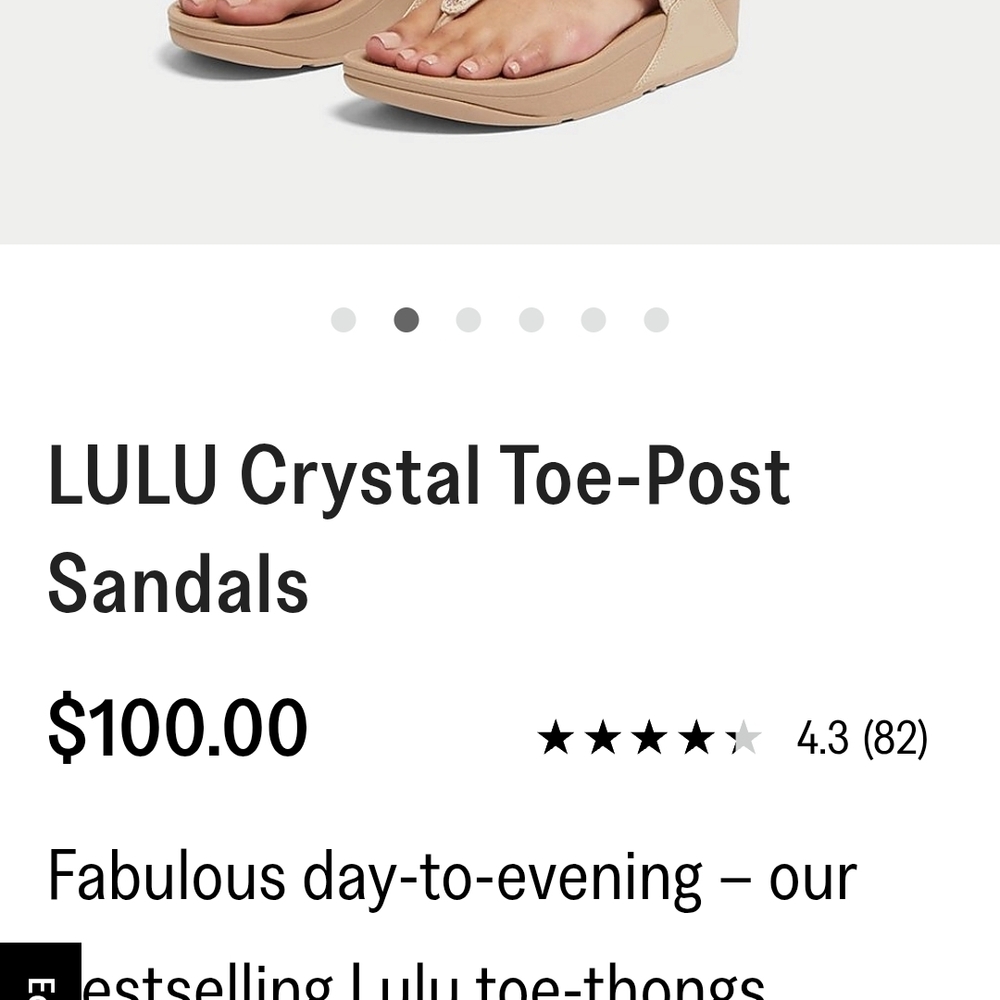
Task: Select the active second carousel dot
Action: point(407,318)
